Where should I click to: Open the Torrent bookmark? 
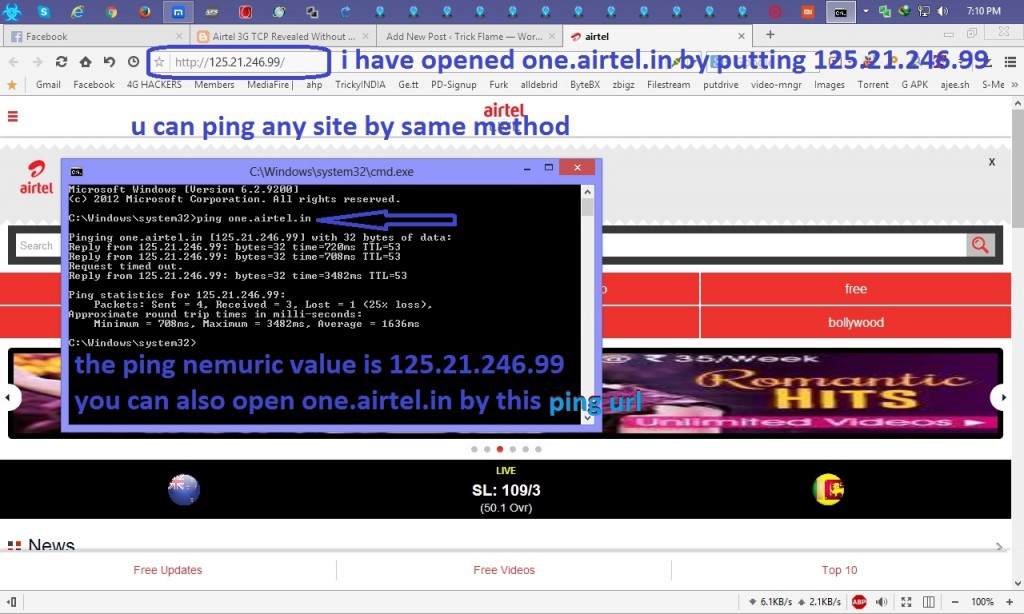coord(873,85)
